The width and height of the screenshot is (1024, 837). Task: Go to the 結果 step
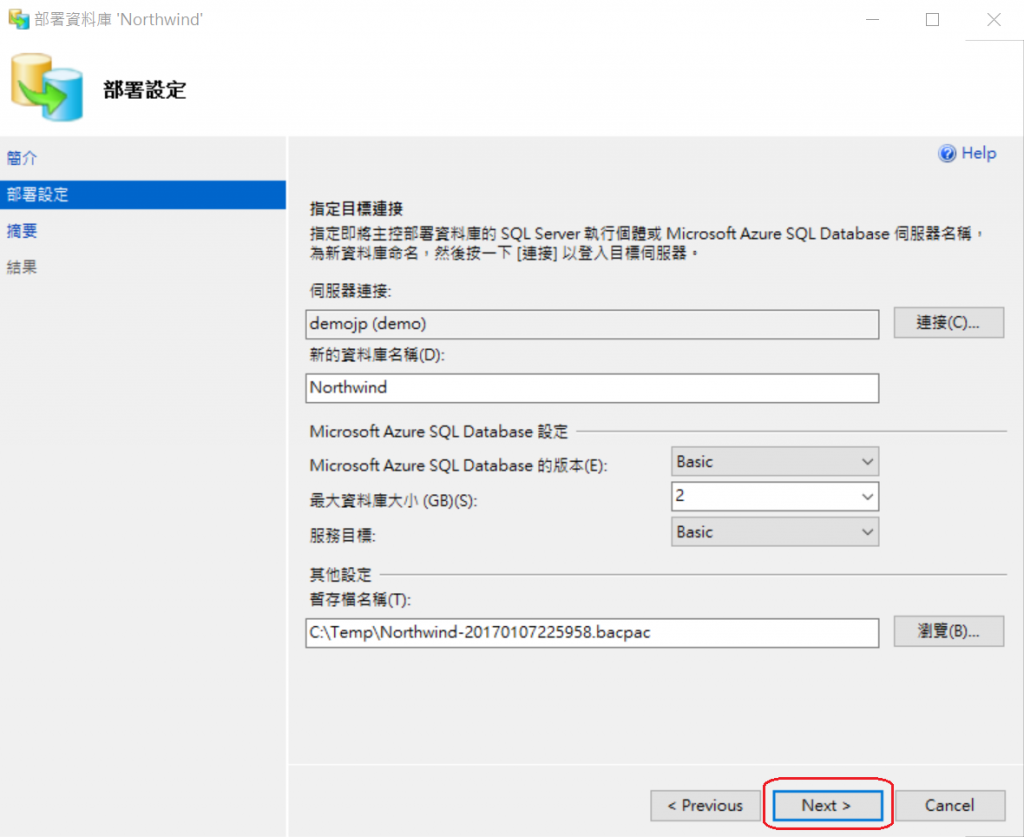click(x=22, y=267)
